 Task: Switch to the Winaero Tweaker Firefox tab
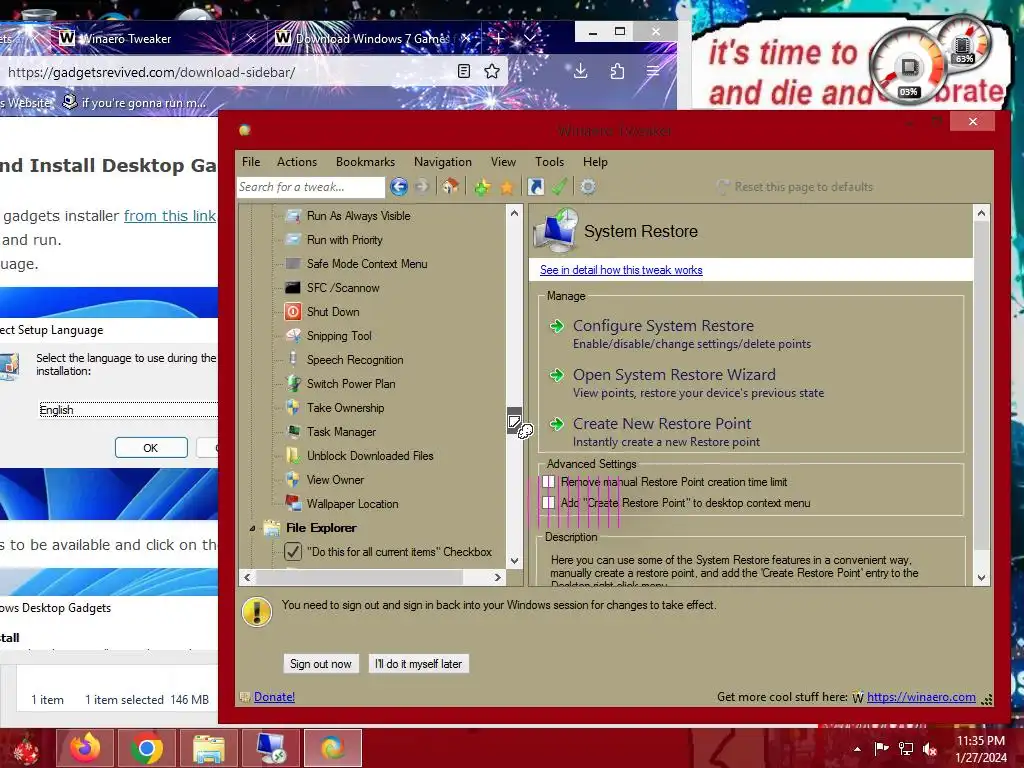pyautogui.click(x=157, y=39)
